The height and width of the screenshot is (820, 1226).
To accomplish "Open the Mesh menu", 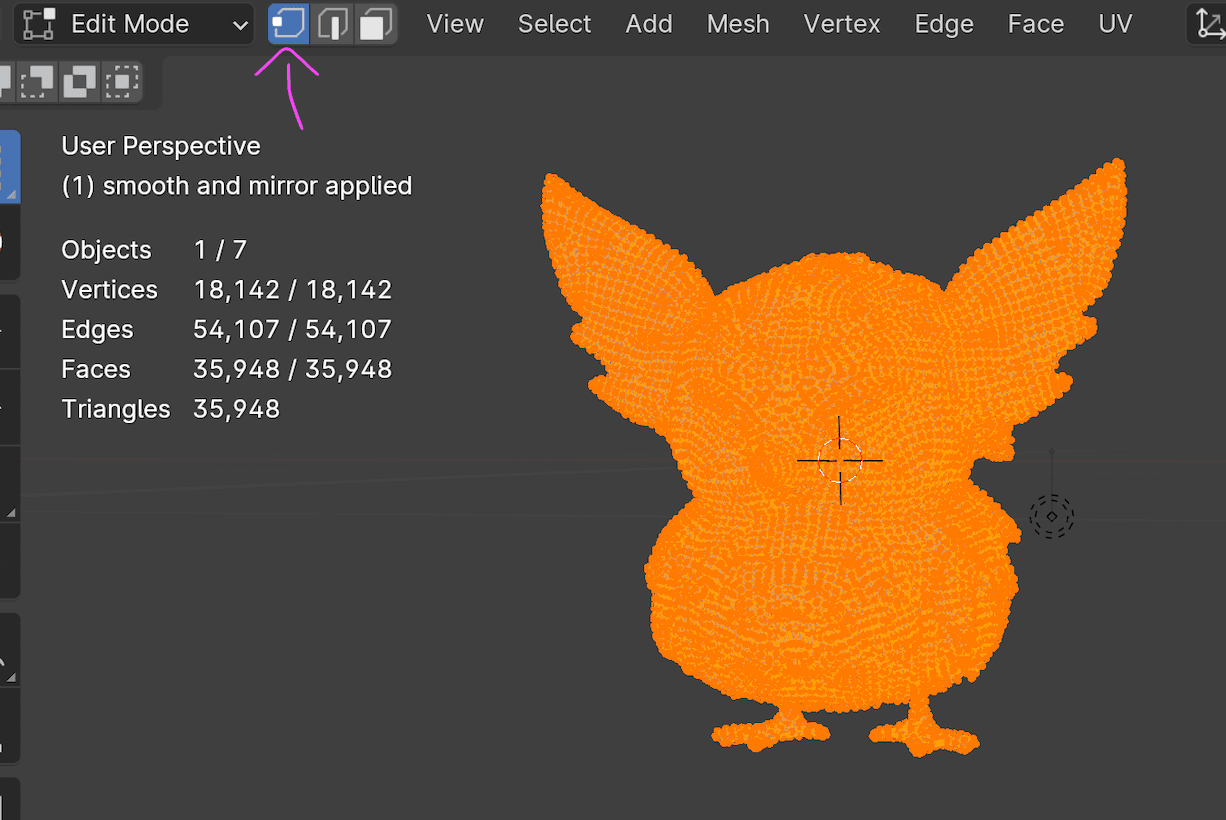I will pyautogui.click(x=738, y=24).
